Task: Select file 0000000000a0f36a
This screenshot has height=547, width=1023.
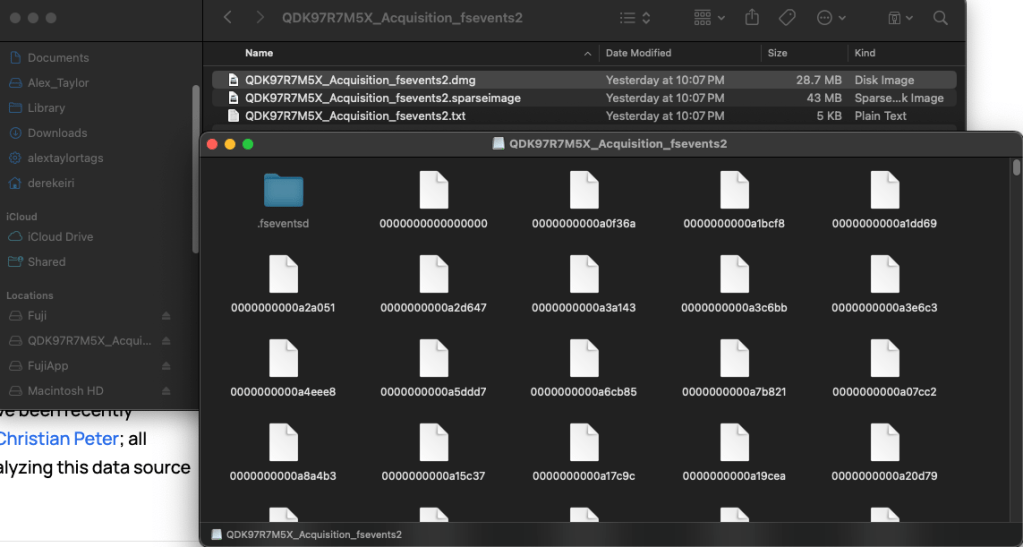Action: pyautogui.click(x=583, y=191)
